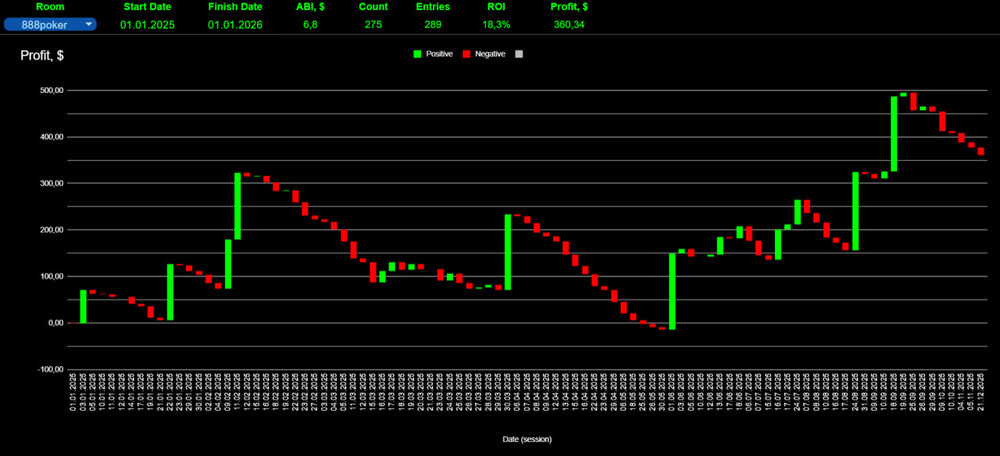The height and width of the screenshot is (456, 1000).
Task: Toggle the green Positive legend swatch
Action: 418,54
